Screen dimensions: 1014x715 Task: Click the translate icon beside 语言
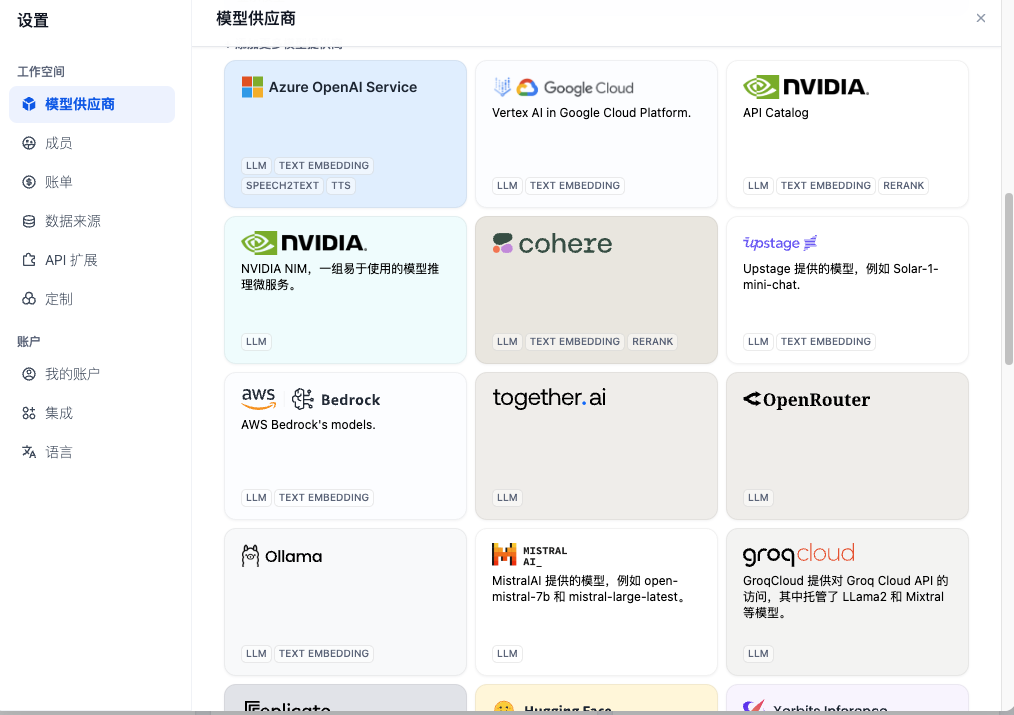tap(28, 452)
